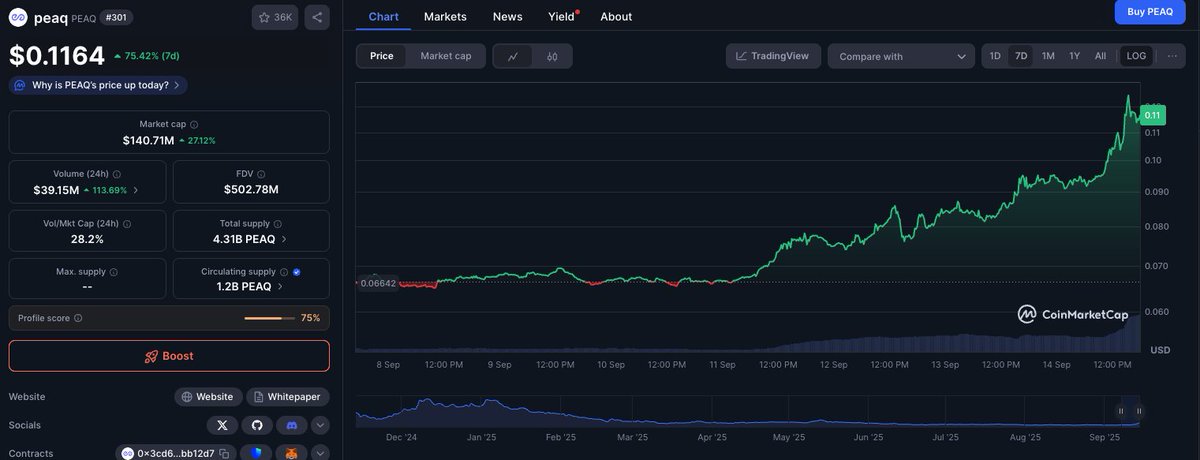Open the X (Twitter) social link
This screenshot has height=460, width=1200.
pos(222,425)
